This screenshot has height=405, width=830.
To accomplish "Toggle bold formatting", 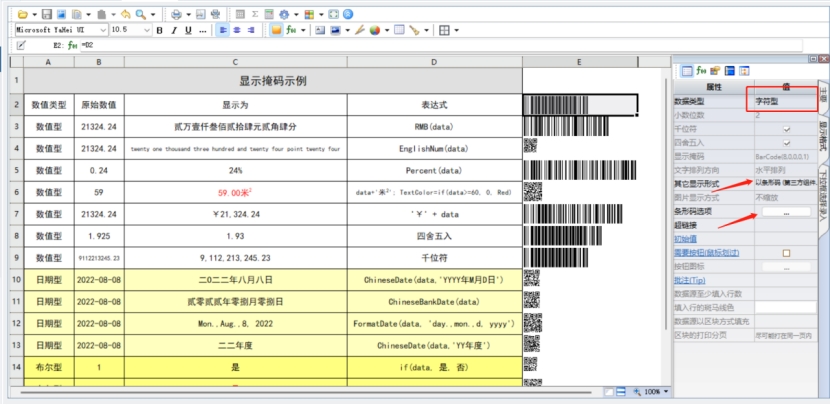I will tap(159, 31).
